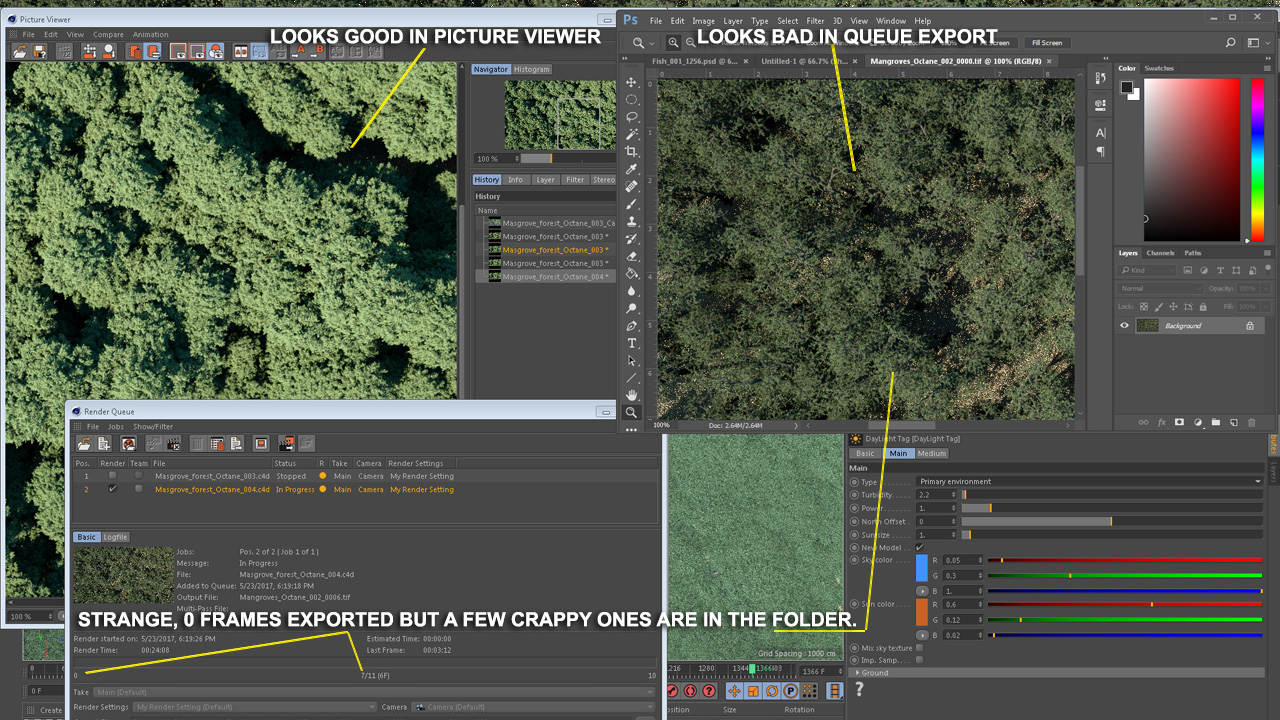Toggle the New Model checkbox
This screenshot has height=720, width=1280.
click(920, 548)
